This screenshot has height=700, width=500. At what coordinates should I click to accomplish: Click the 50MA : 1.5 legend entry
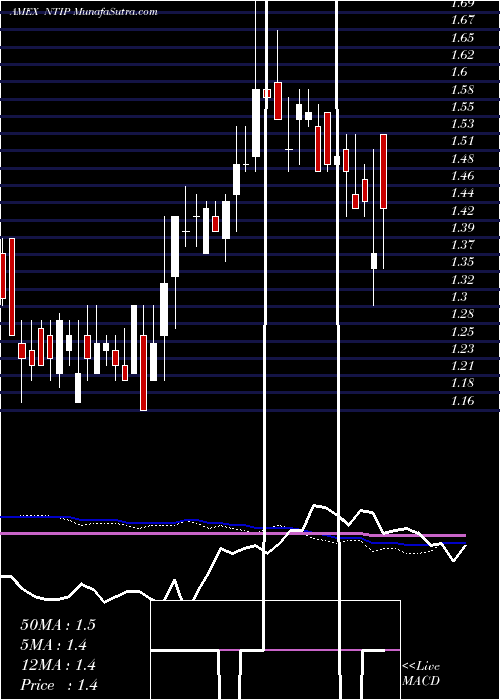(x=58, y=625)
